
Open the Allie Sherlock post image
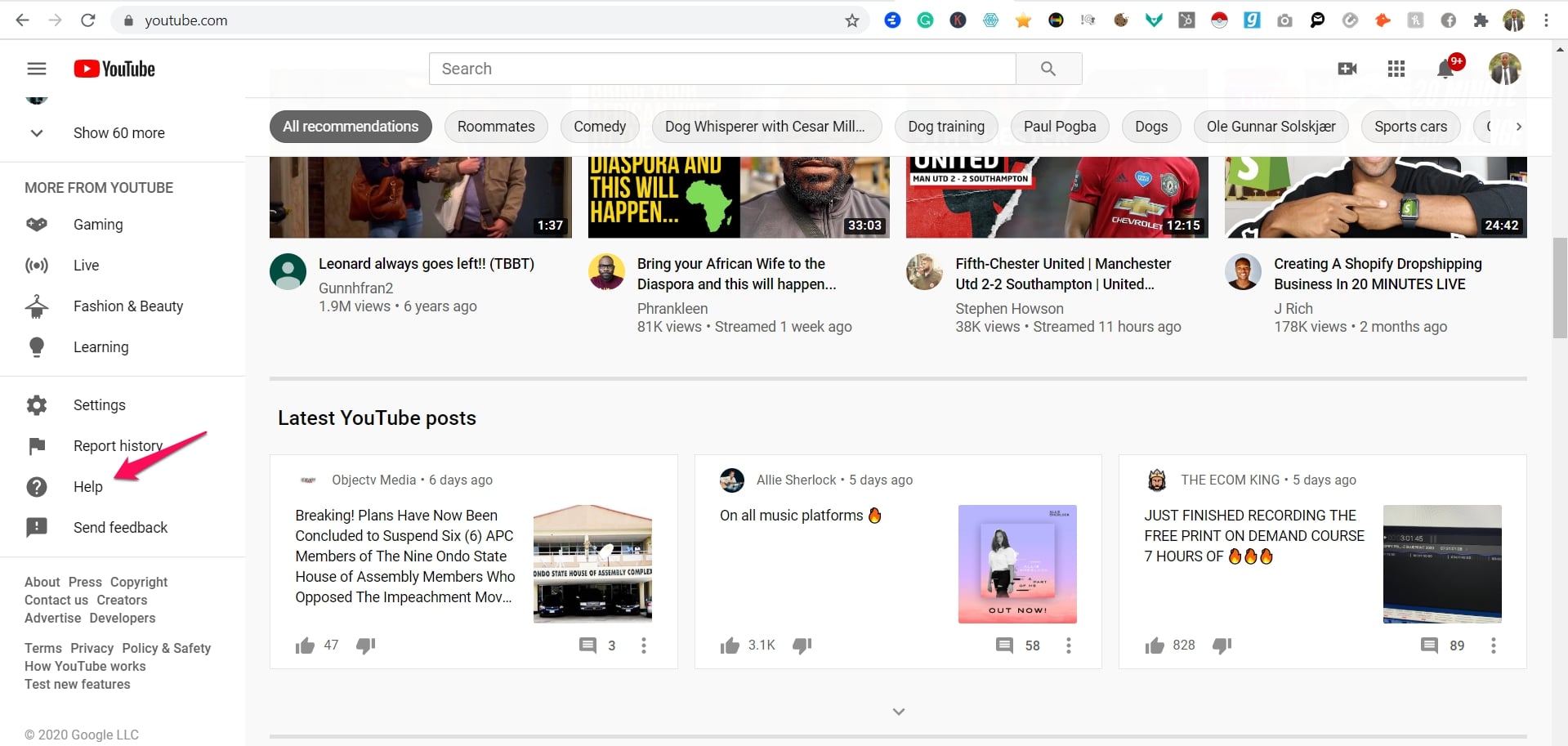[x=1017, y=564]
